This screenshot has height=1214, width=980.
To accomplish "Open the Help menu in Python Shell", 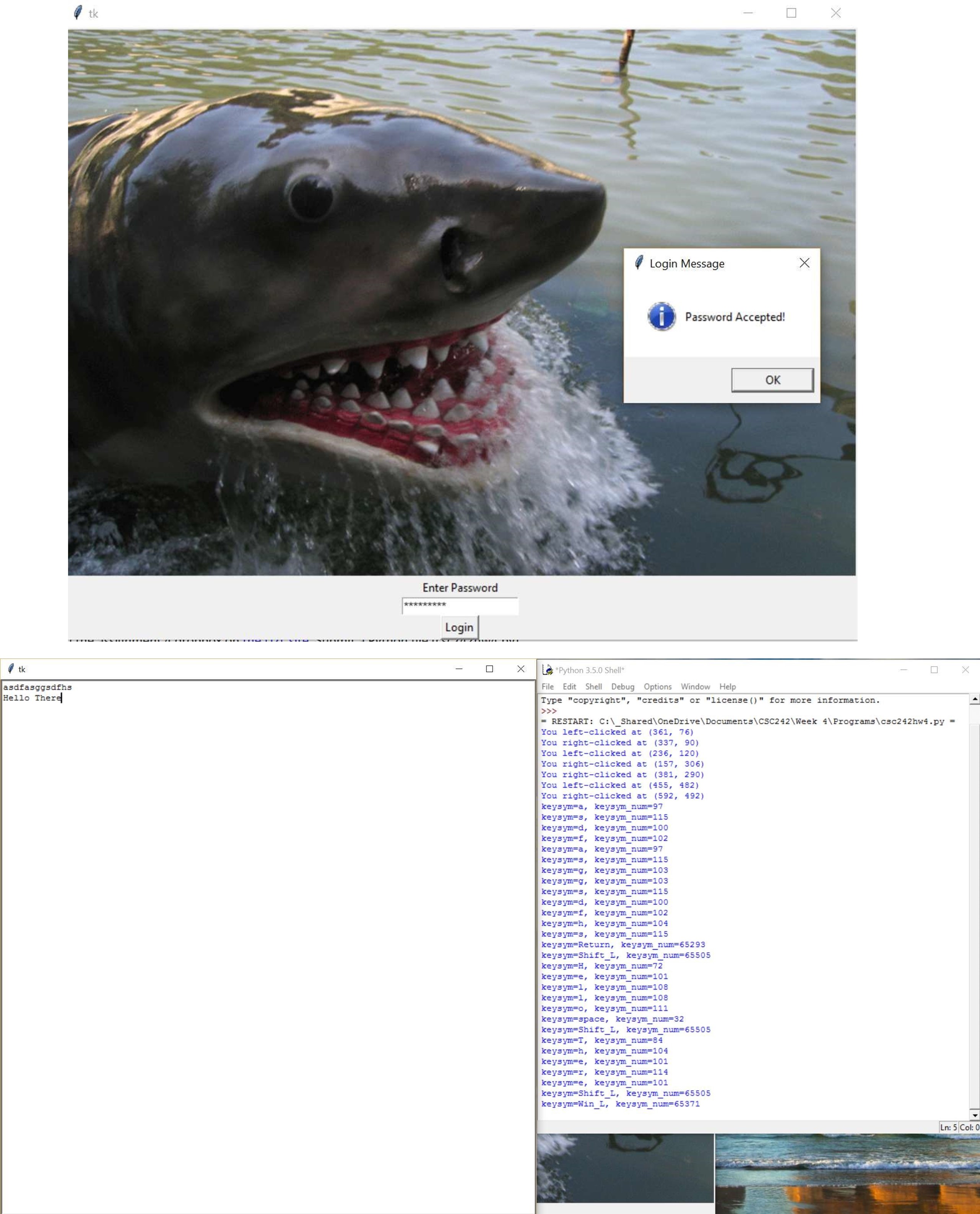I will click(x=728, y=686).
